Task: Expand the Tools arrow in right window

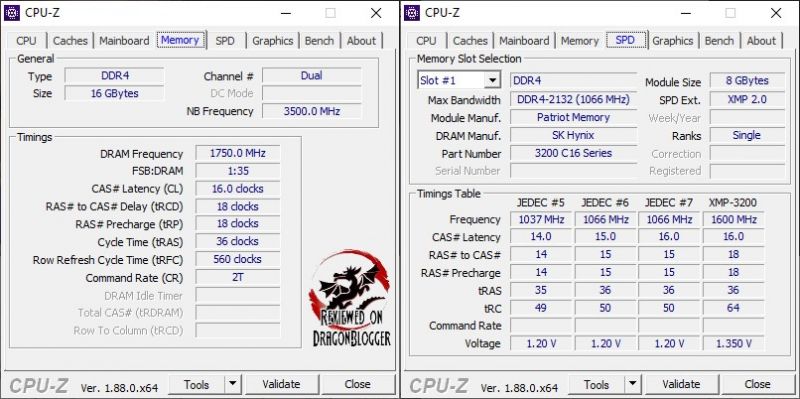Action: pyautogui.click(x=633, y=384)
